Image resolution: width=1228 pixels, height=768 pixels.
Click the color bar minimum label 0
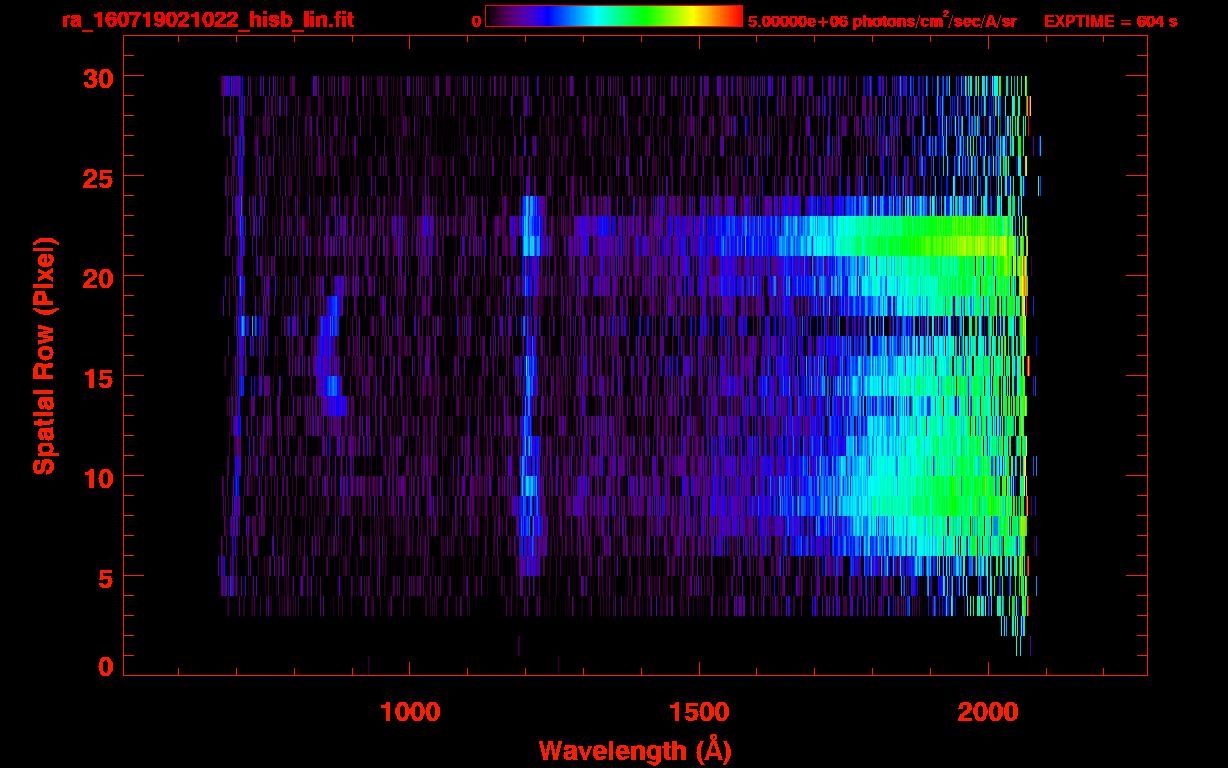coord(476,21)
